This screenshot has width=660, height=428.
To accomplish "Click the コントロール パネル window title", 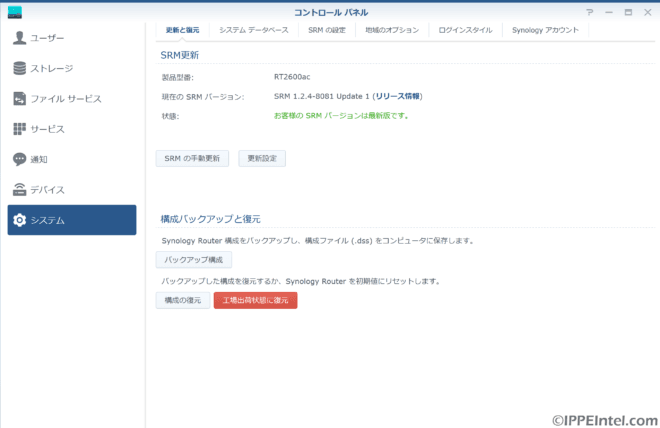I will click(x=331, y=13).
